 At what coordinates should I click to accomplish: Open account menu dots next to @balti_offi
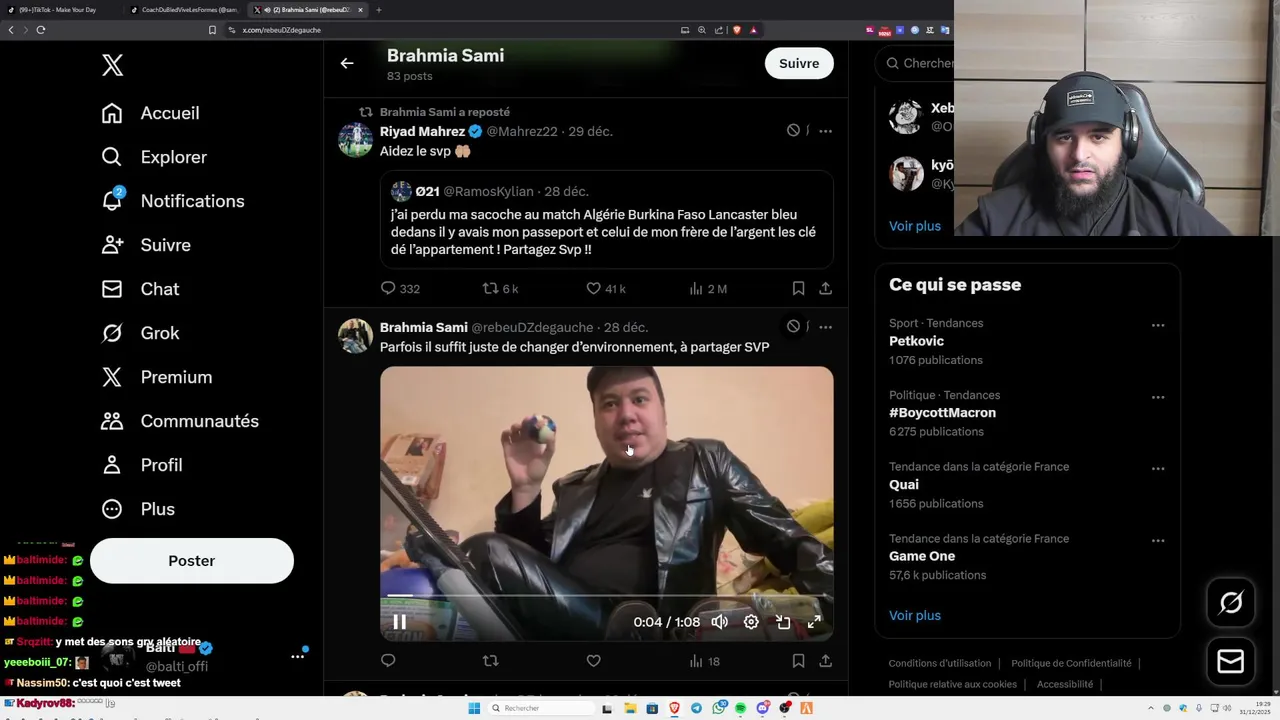coord(297,656)
